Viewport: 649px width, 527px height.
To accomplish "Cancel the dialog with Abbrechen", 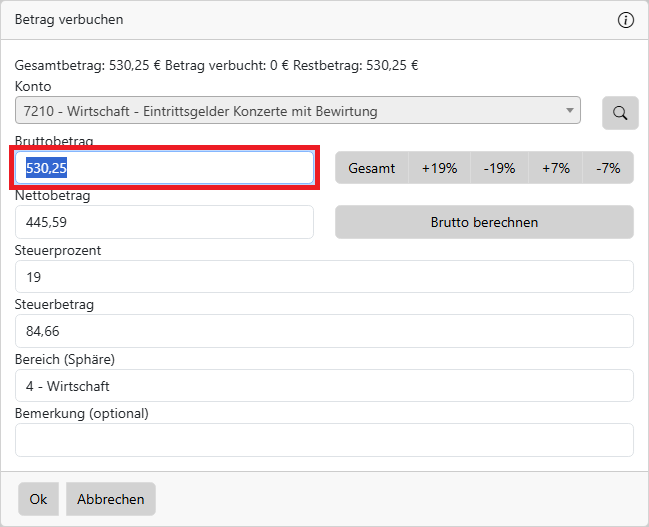I will click(111, 499).
